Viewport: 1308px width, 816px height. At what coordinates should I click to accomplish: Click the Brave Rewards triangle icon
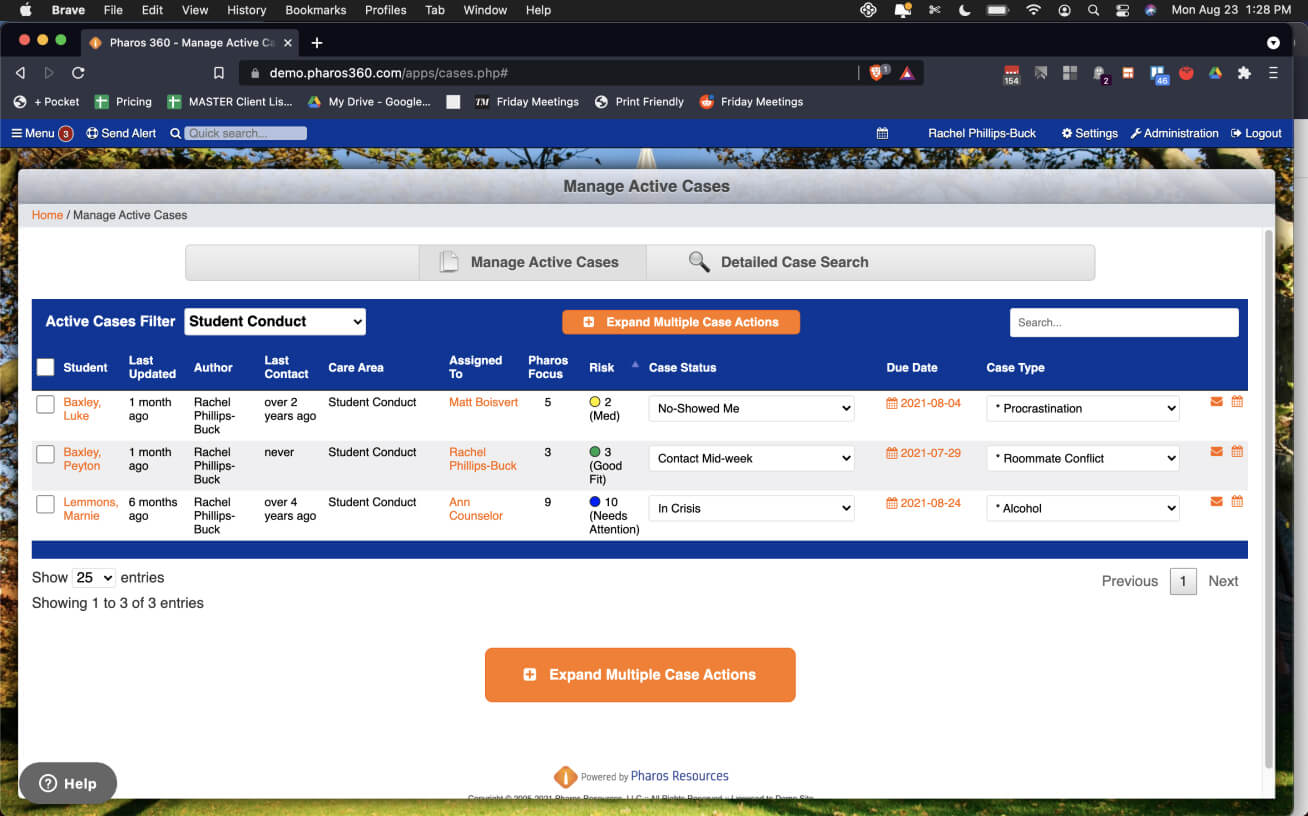[x=907, y=73]
